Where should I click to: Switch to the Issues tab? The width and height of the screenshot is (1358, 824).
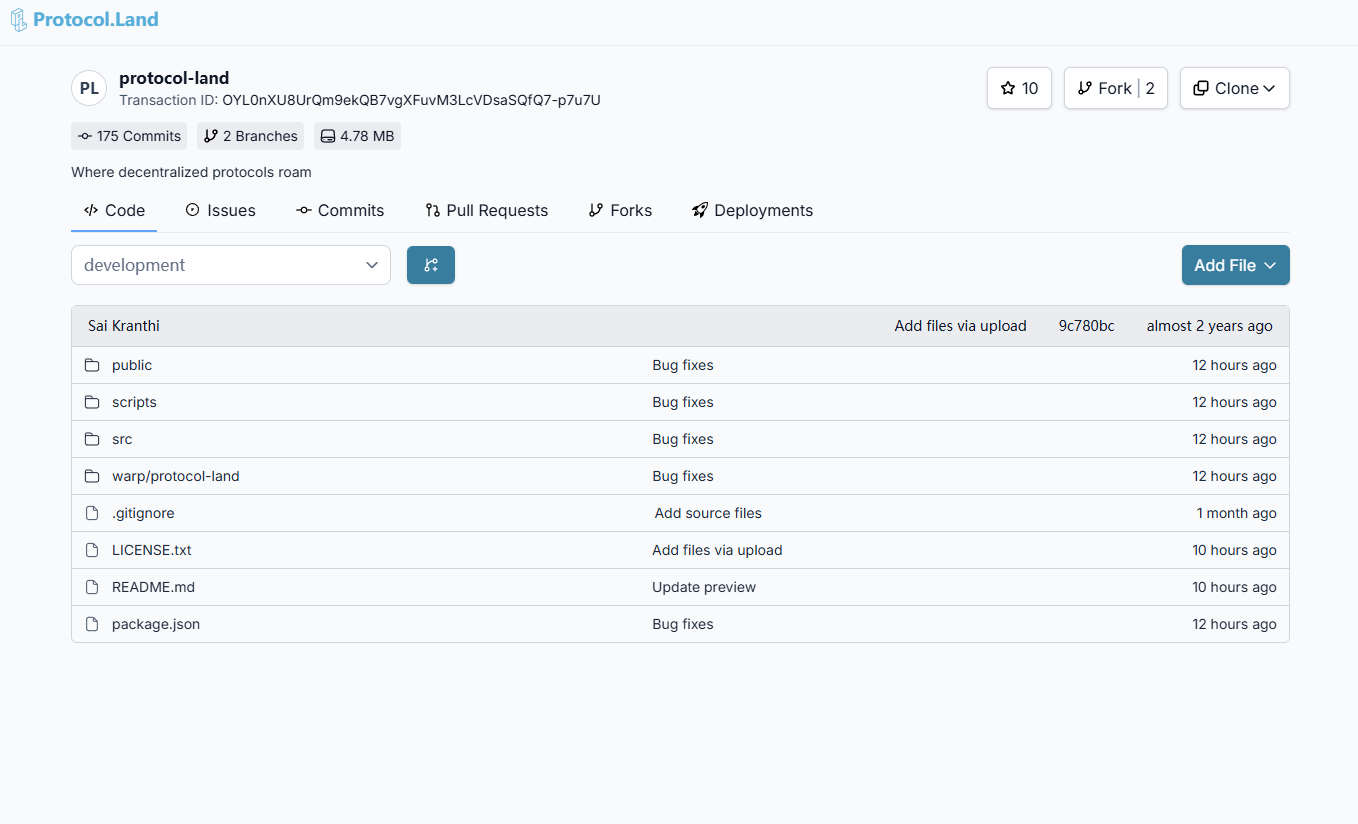[220, 210]
